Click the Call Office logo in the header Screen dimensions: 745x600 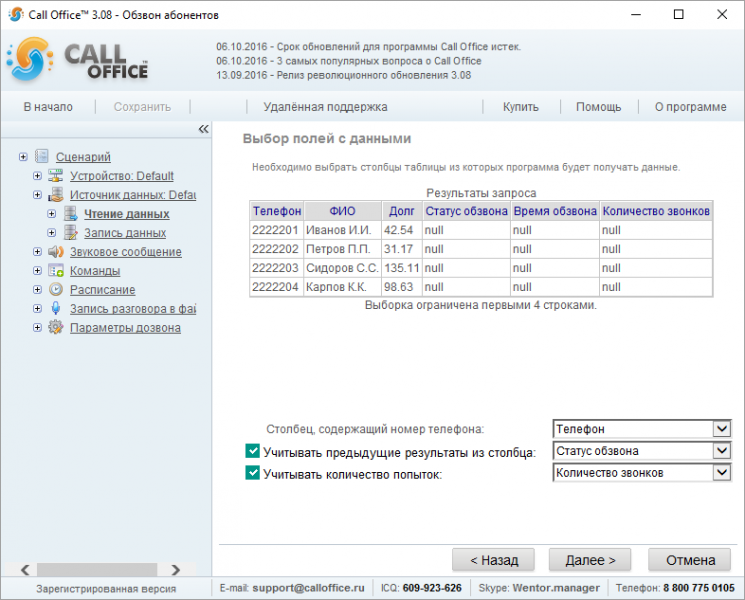tap(77, 59)
